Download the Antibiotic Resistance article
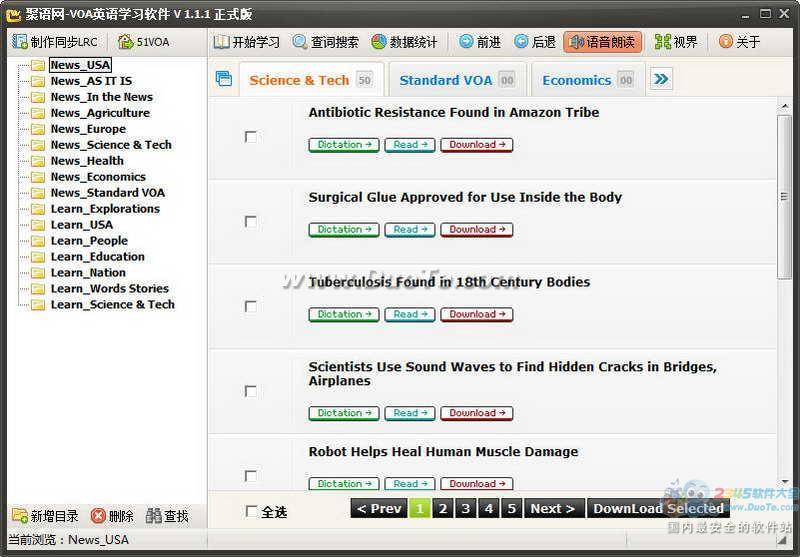Viewport: 800px width, 557px height. point(477,145)
